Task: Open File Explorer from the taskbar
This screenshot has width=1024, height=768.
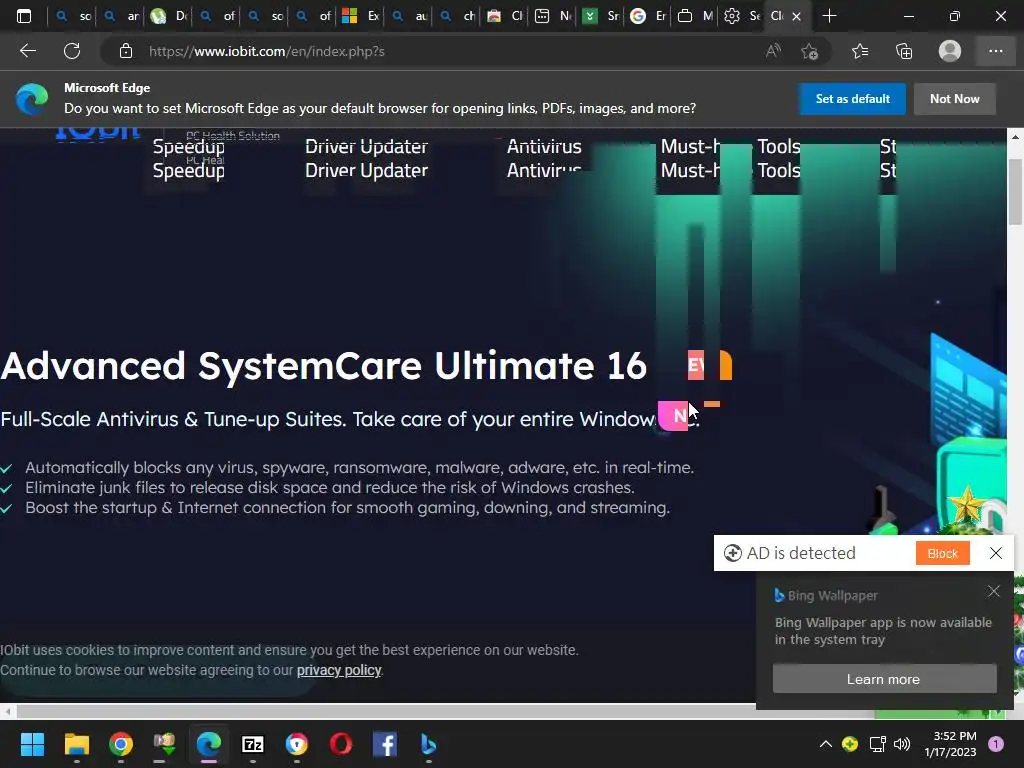Action: pyautogui.click(x=76, y=744)
